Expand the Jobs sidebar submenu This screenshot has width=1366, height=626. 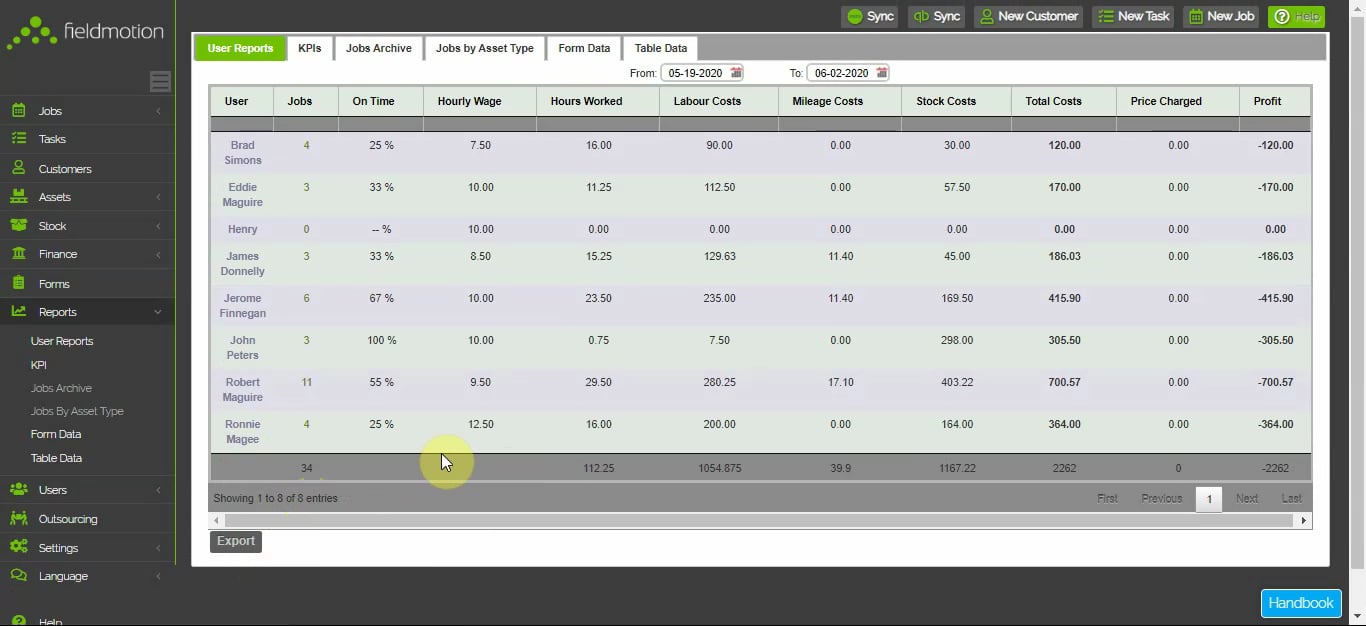pos(158,111)
